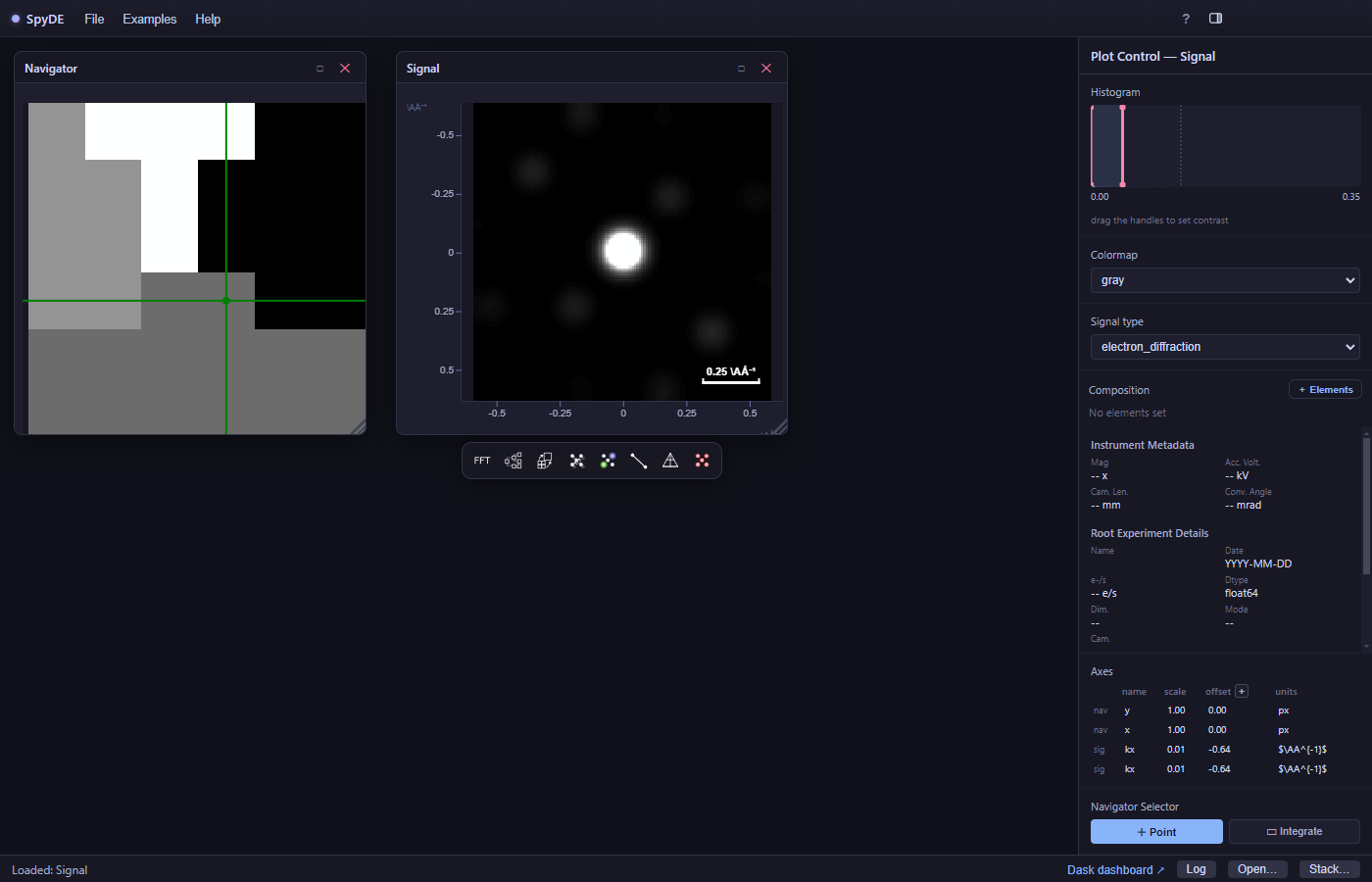Open the Colormap dropdown showing gray
Viewport: 1372px width, 882px height.
pos(1225,280)
